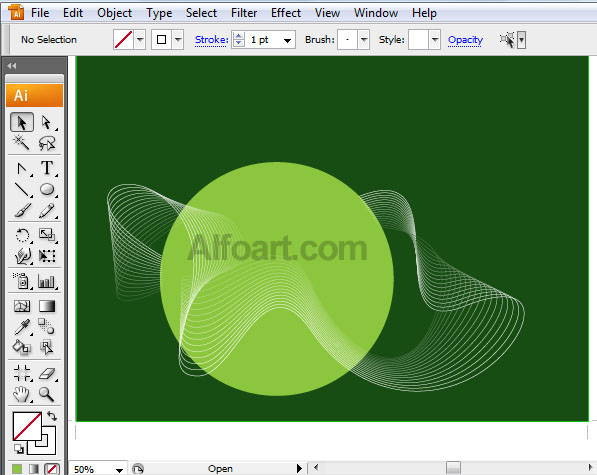
Task: Select the Magic Wand tool
Action: click(21, 143)
